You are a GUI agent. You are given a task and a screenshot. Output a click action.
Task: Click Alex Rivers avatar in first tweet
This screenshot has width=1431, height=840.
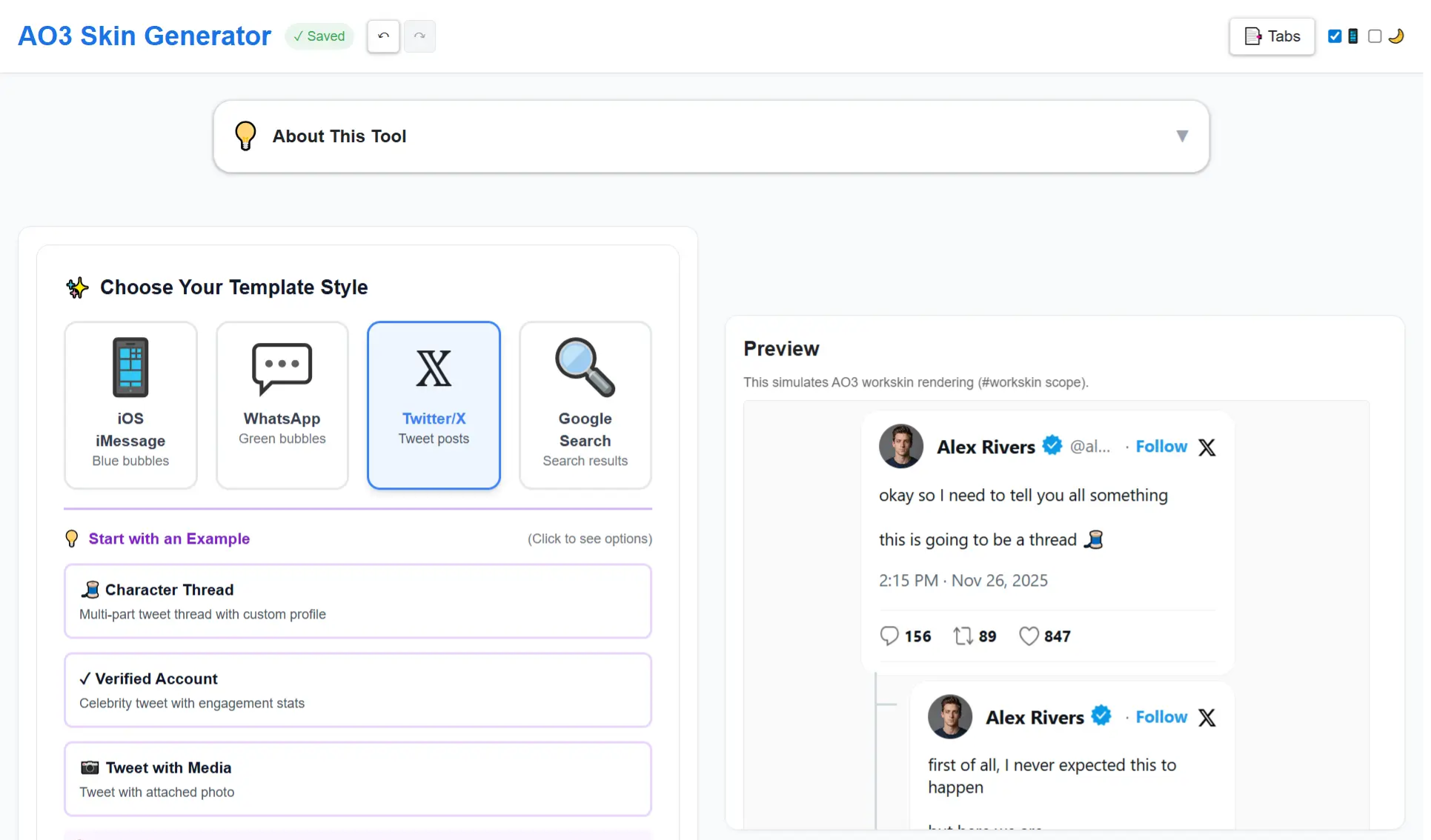pyautogui.click(x=900, y=446)
